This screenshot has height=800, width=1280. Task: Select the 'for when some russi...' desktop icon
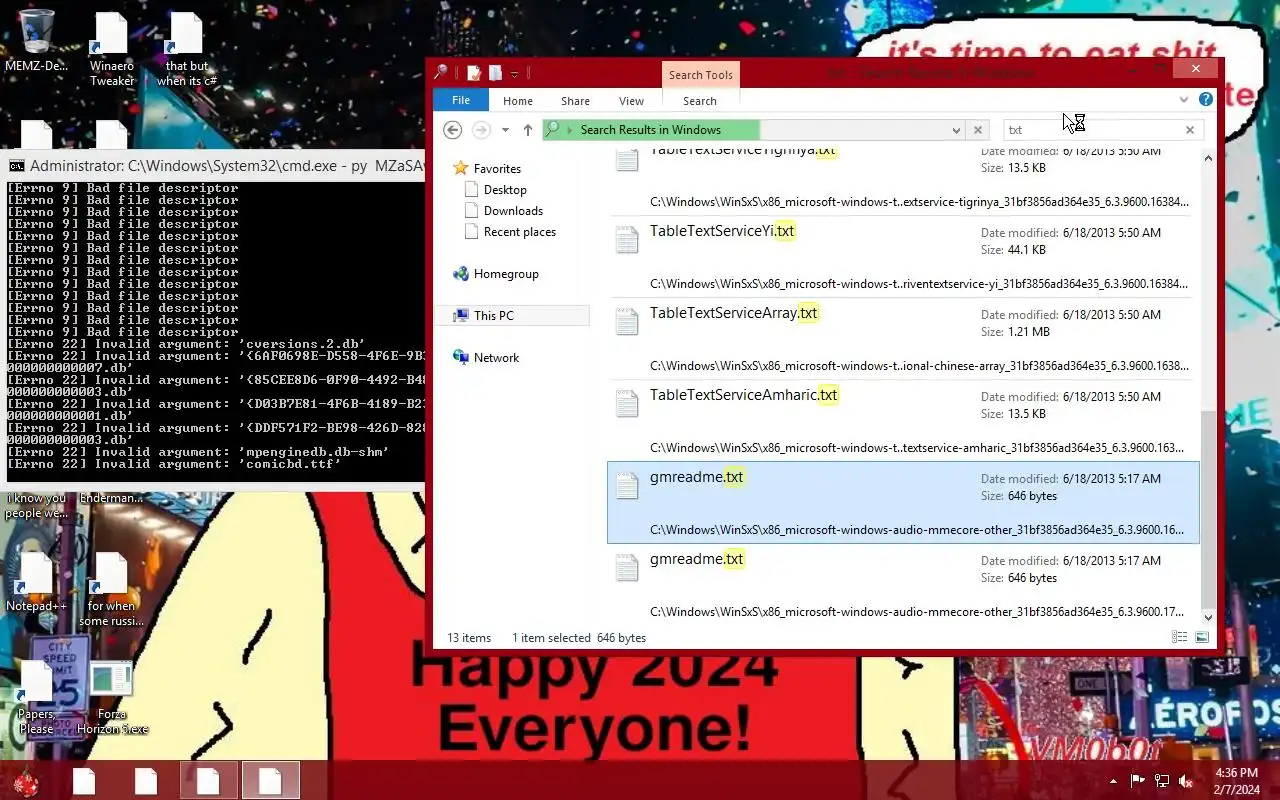(x=111, y=590)
